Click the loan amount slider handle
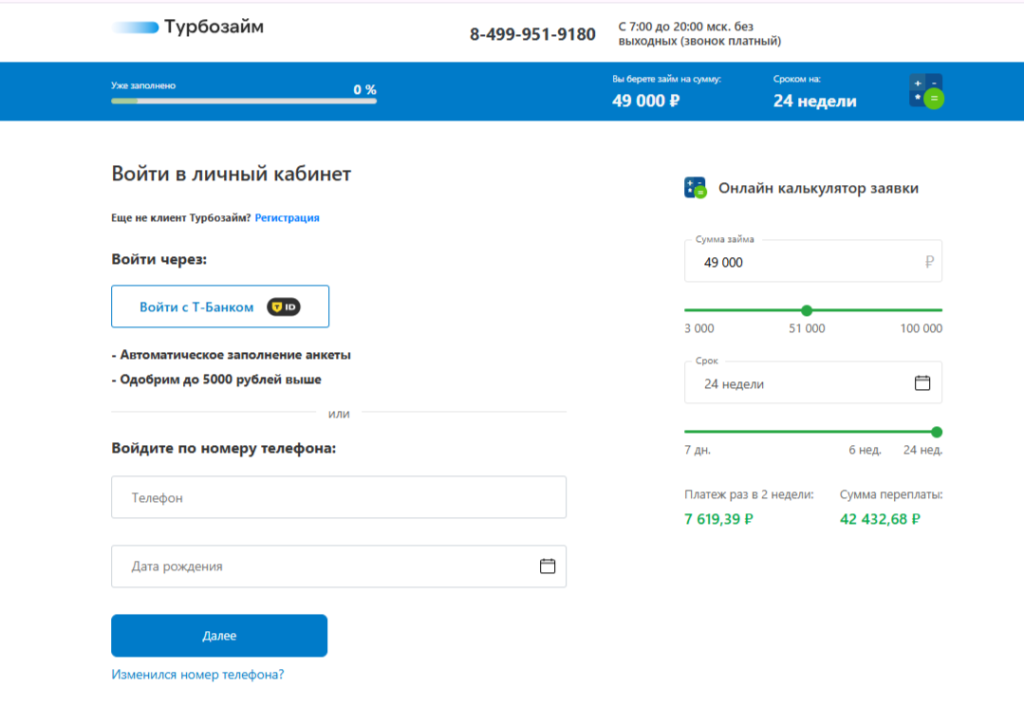1024x706 pixels. [x=807, y=310]
